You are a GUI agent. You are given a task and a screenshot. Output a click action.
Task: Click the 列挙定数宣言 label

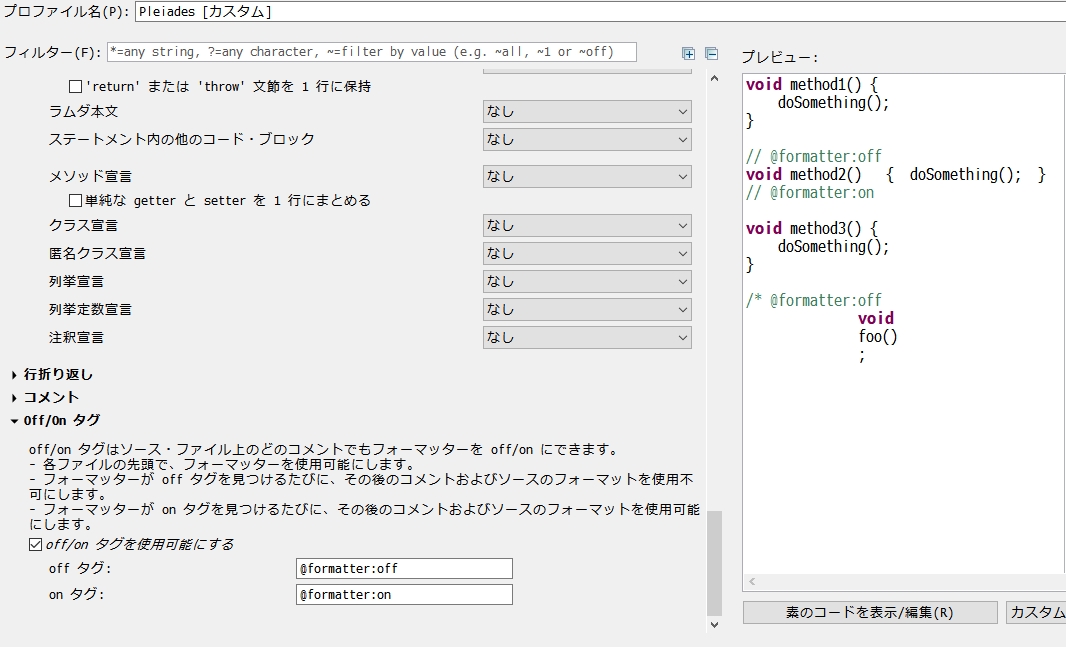tap(90, 309)
